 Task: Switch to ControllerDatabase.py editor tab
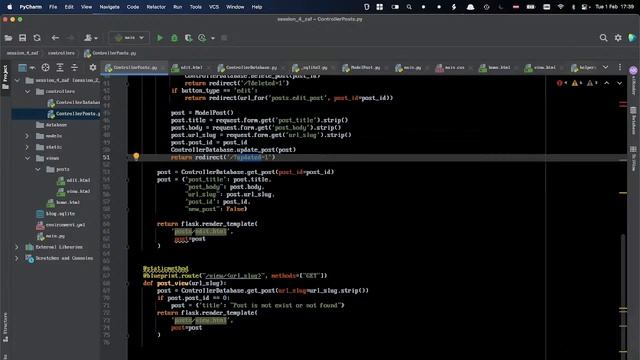coord(251,67)
